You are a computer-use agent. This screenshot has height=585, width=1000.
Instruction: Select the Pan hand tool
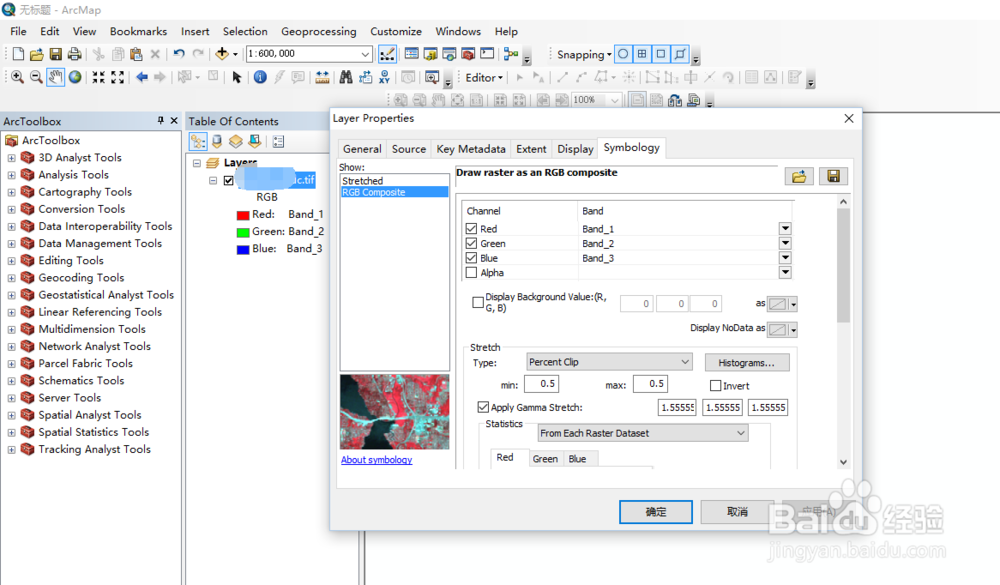click(55, 77)
